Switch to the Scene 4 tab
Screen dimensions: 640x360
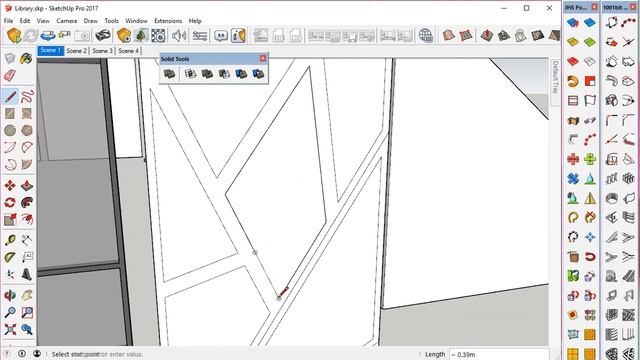click(128, 51)
